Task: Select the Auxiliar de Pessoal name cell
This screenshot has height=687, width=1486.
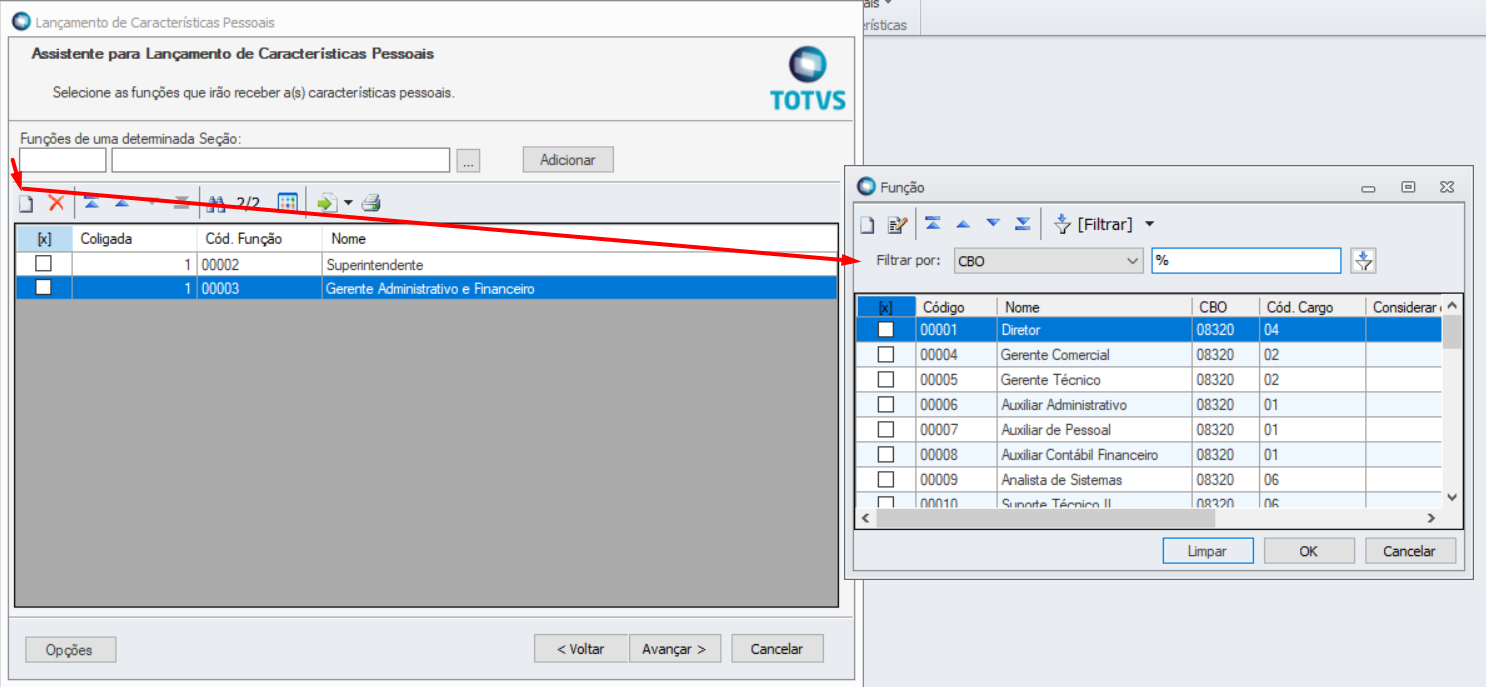Action: (x=1095, y=429)
